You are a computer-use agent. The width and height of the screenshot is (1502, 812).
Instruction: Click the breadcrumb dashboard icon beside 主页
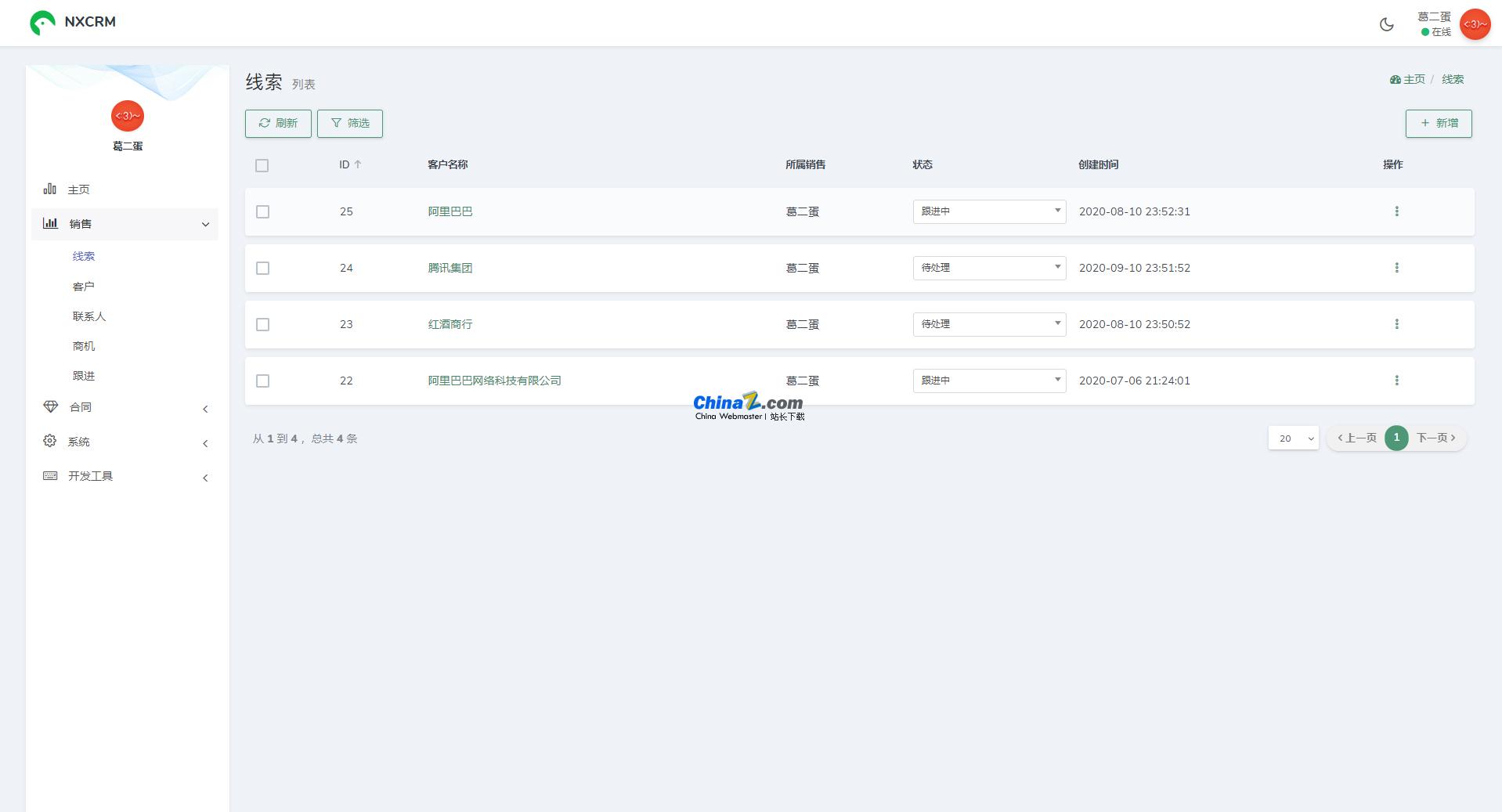coord(1395,79)
